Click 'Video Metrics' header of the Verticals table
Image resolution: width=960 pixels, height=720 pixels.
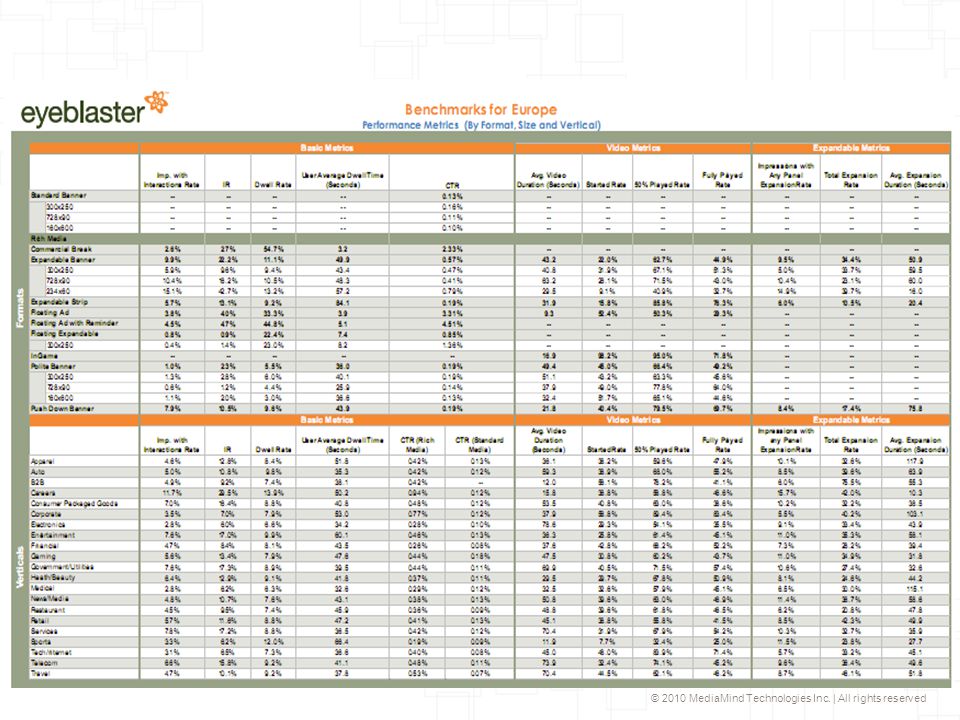coord(633,420)
